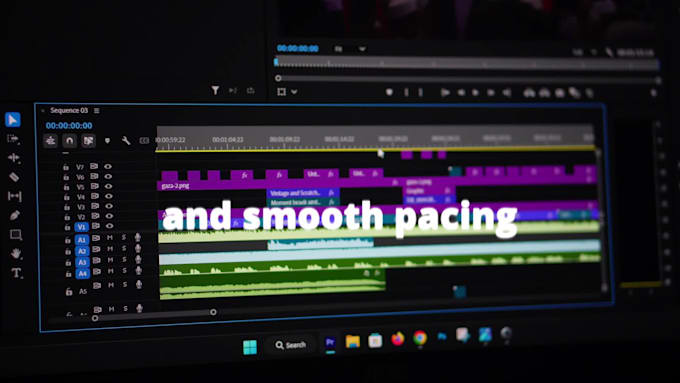Select the Selection (arrow) tool
The width and height of the screenshot is (680, 383).
pos(13,119)
